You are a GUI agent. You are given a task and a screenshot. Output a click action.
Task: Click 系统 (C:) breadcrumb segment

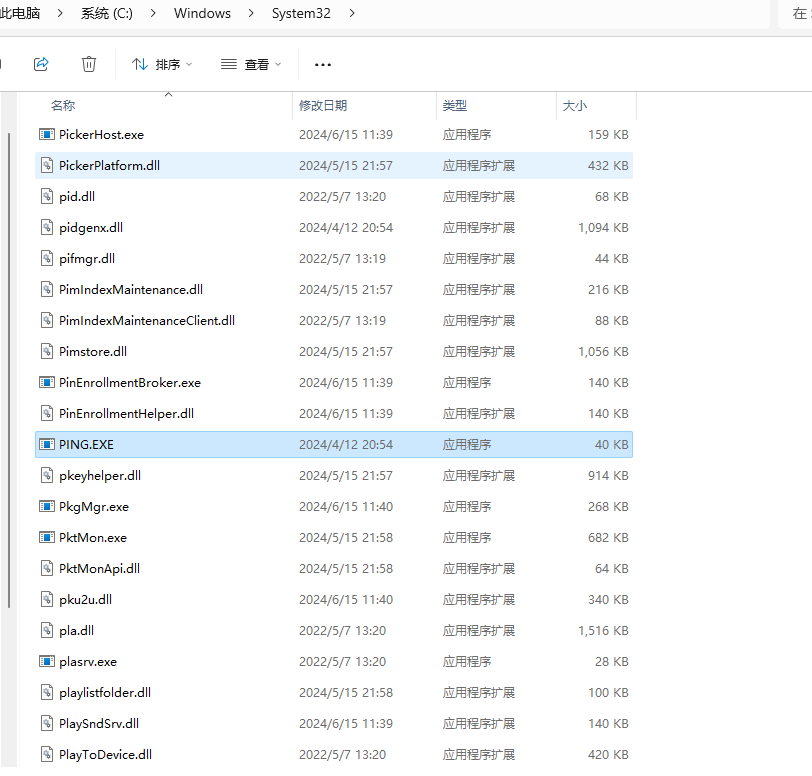107,13
